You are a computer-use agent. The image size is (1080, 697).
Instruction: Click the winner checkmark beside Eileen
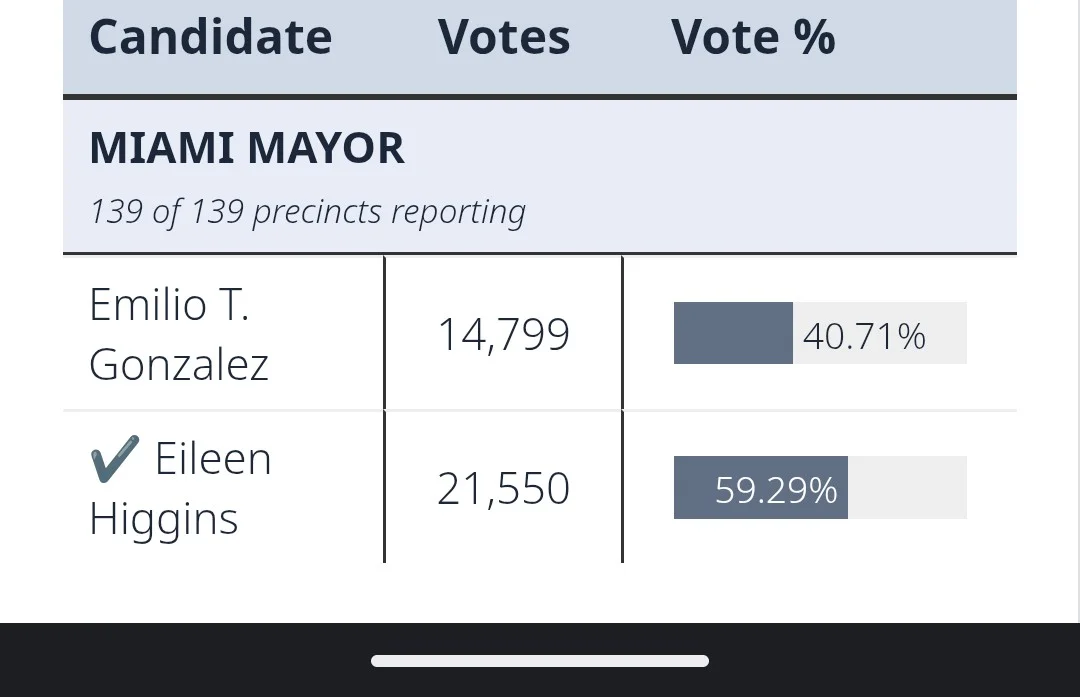click(112, 460)
